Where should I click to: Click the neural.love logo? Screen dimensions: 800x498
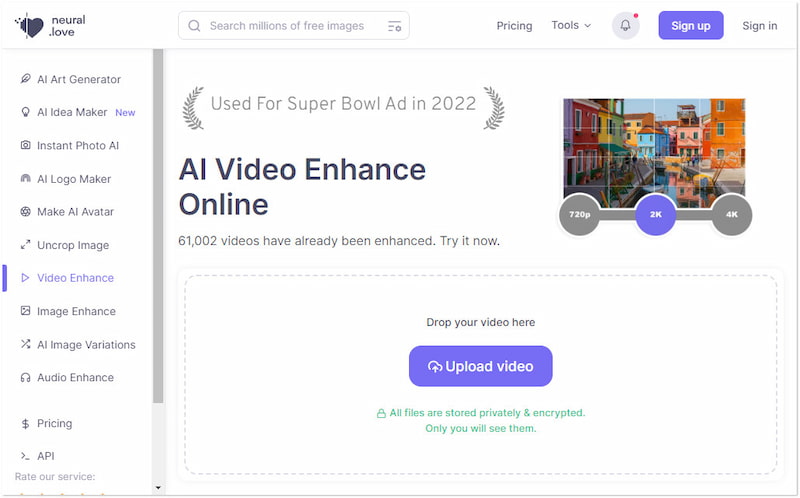[50, 25]
